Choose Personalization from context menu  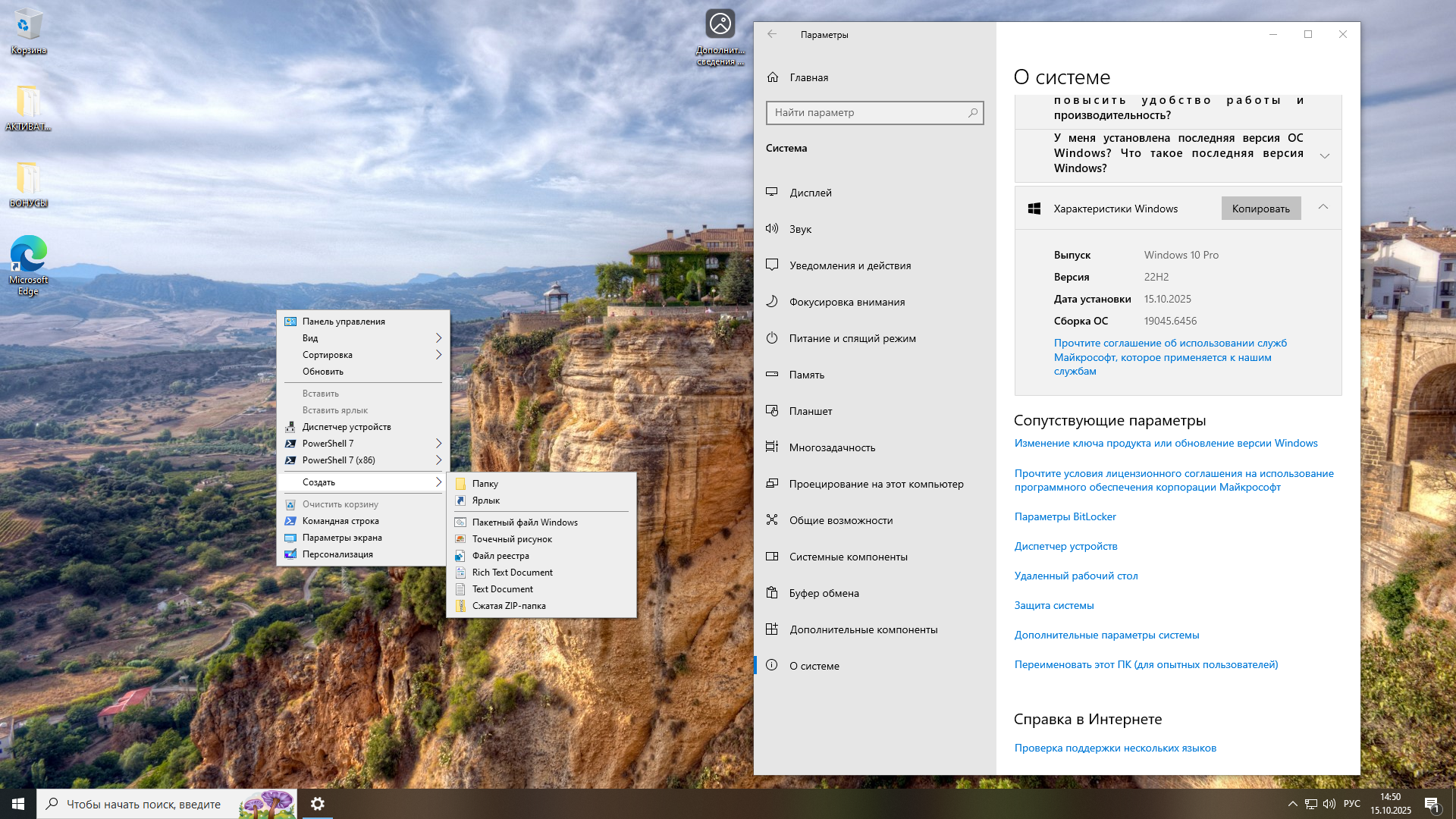coord(337,554)
